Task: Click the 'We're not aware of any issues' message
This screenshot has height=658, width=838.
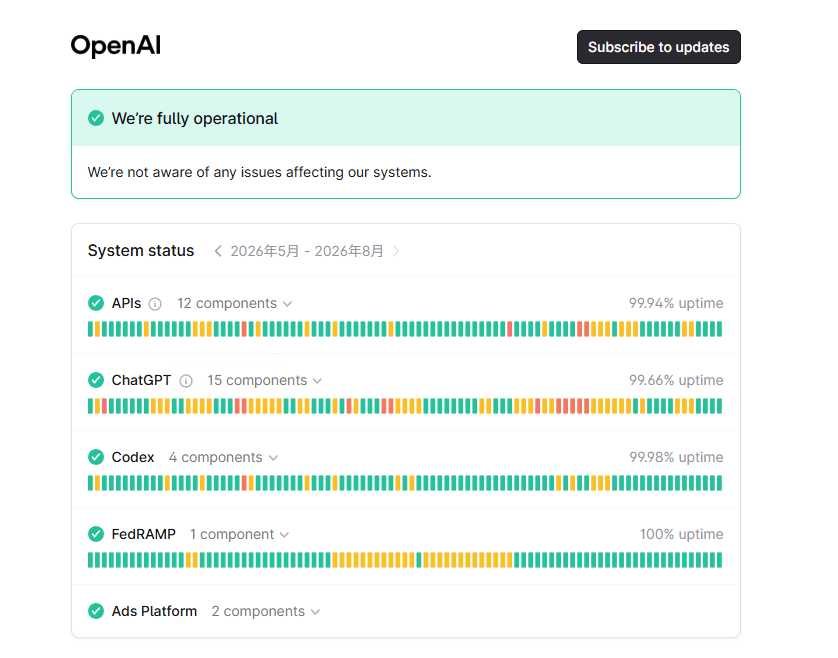Action: (x=260, y=172)
